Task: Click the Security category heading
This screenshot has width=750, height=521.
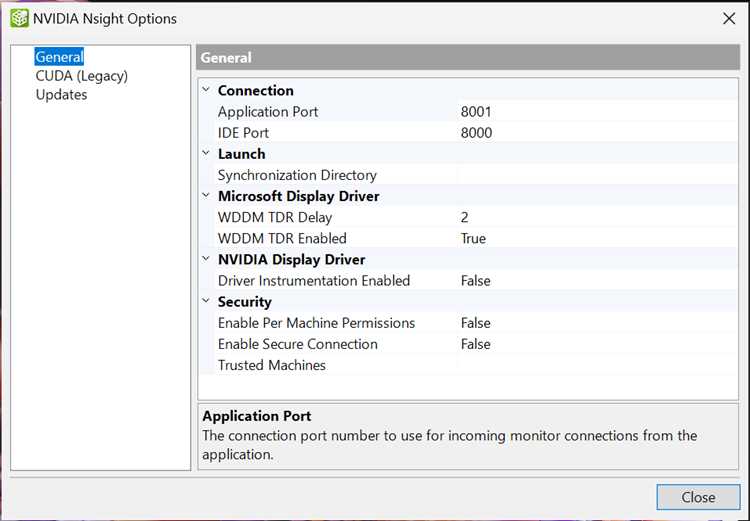Action: [x=244, y=302]
